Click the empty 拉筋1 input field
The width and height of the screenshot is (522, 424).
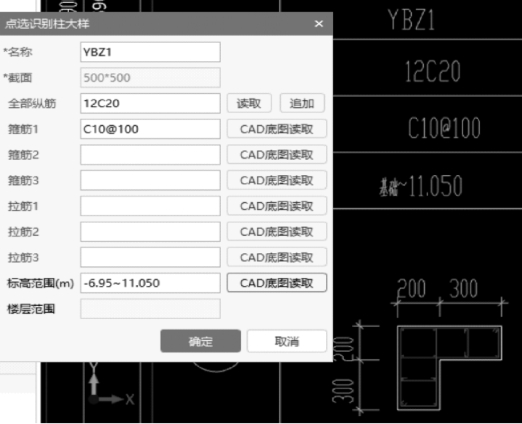pos(150,206)
